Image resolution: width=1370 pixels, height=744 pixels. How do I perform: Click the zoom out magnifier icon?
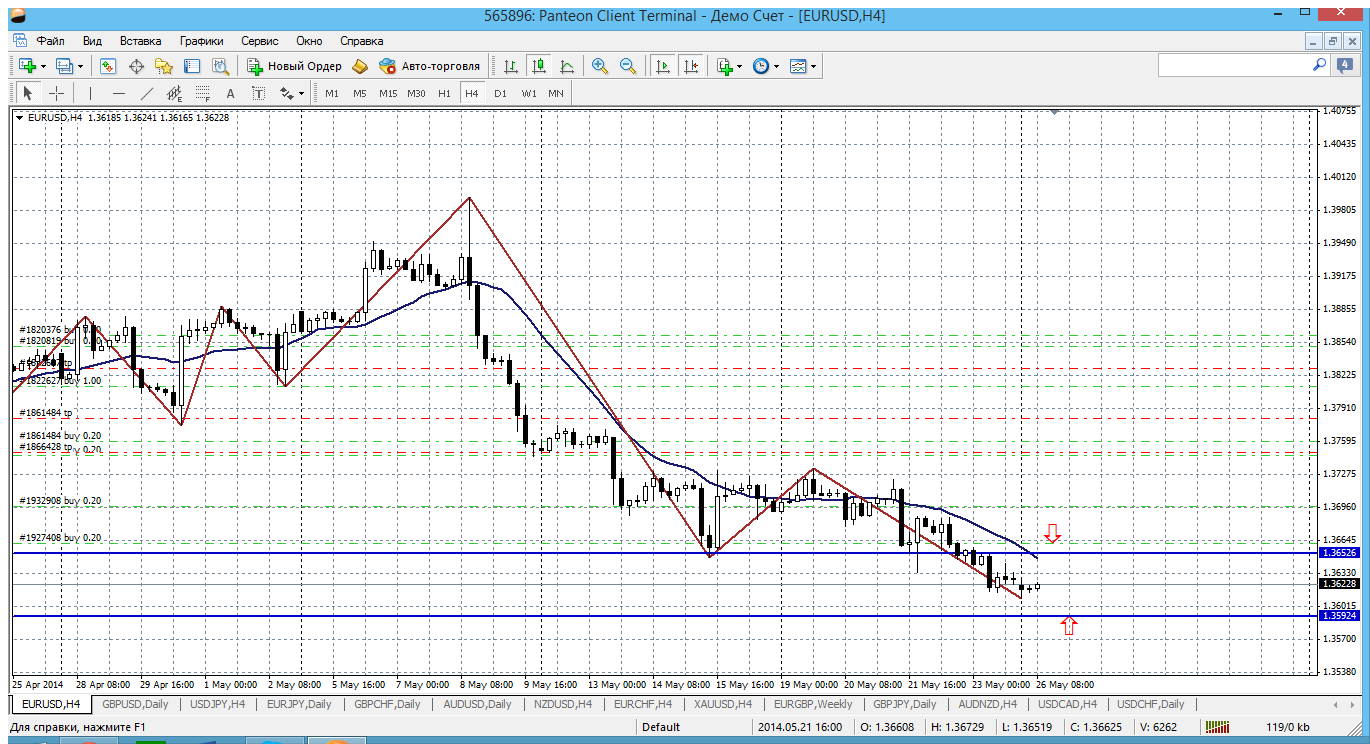tap(628, 66)
